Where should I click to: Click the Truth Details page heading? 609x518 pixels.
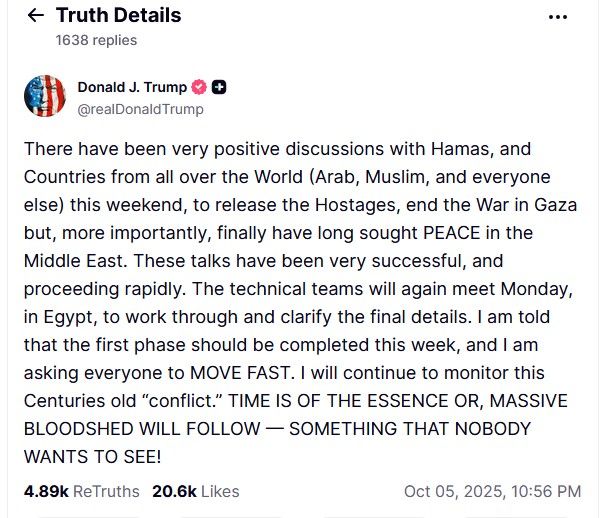[118, 16]
